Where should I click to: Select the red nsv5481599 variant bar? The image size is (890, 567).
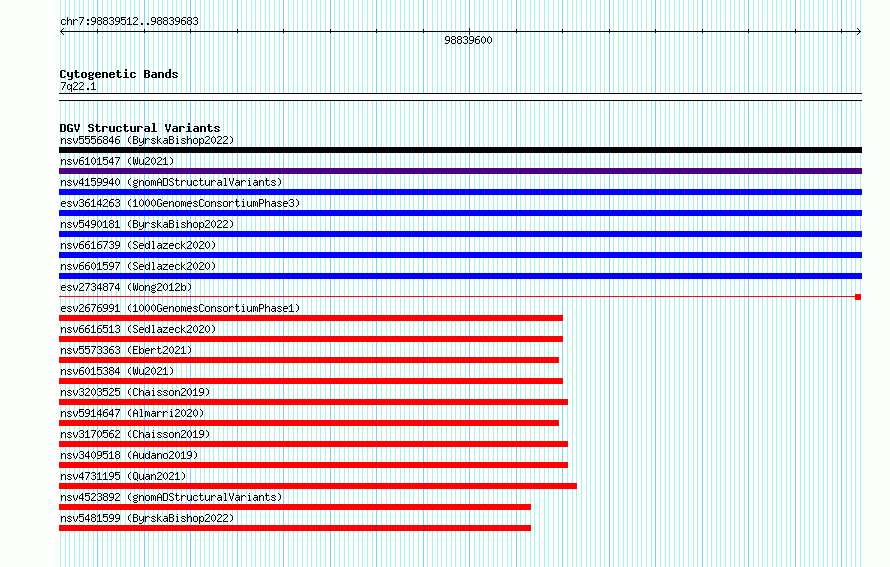pyautogui.click(x=295, y=528)
